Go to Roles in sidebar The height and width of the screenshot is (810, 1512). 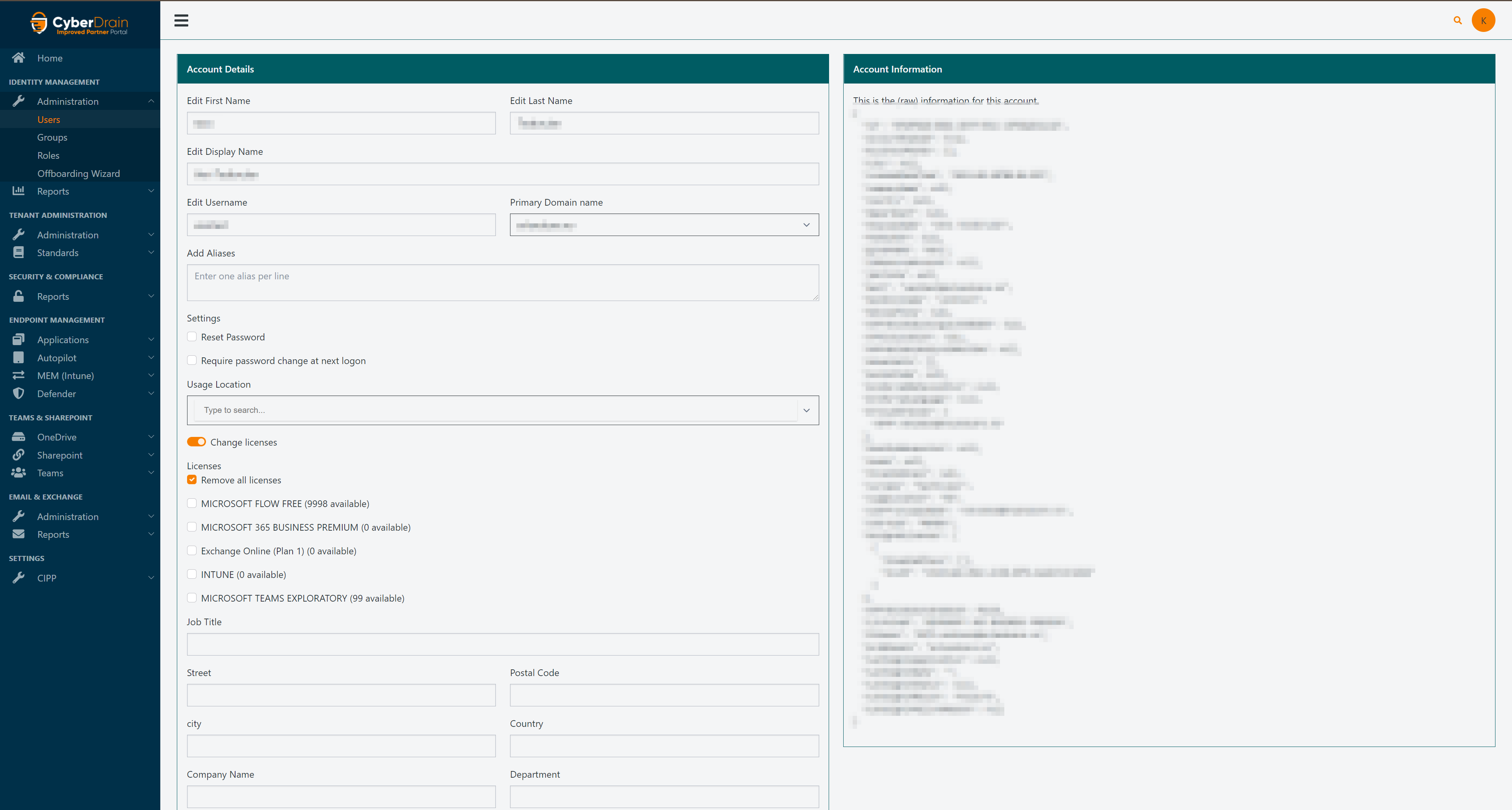(48, 156)
